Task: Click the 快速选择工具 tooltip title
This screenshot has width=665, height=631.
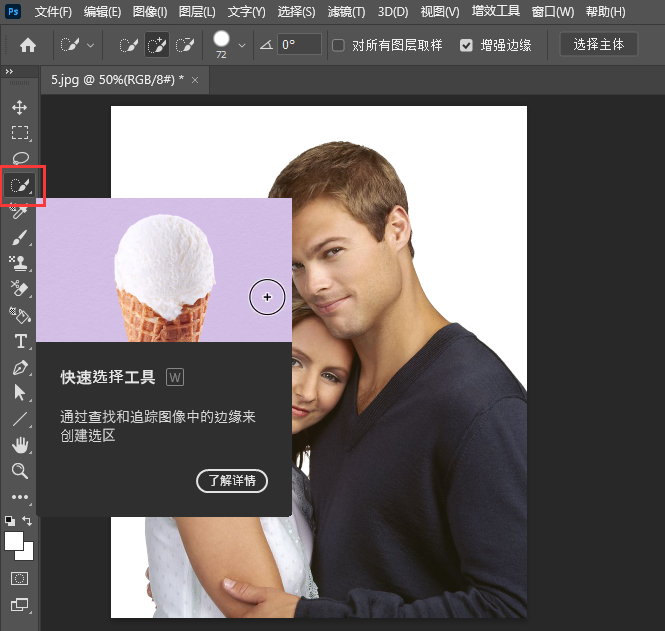Action: (108, 377)
